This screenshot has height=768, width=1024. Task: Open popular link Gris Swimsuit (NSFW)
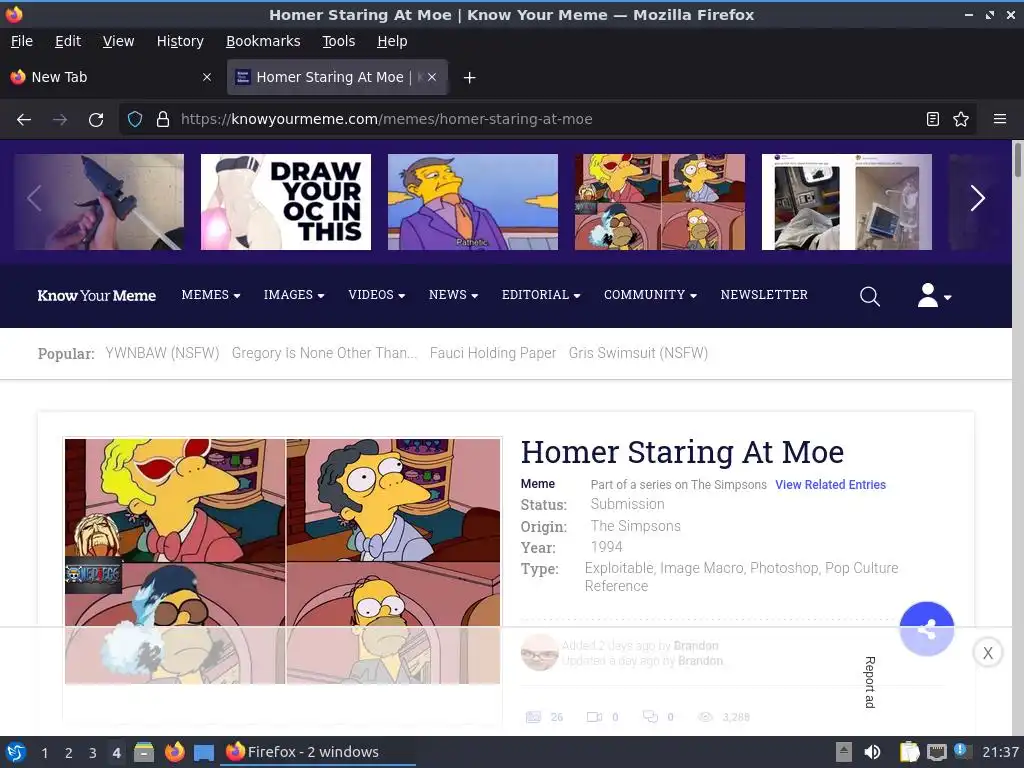pyautogui.click(x=638, y=353)
